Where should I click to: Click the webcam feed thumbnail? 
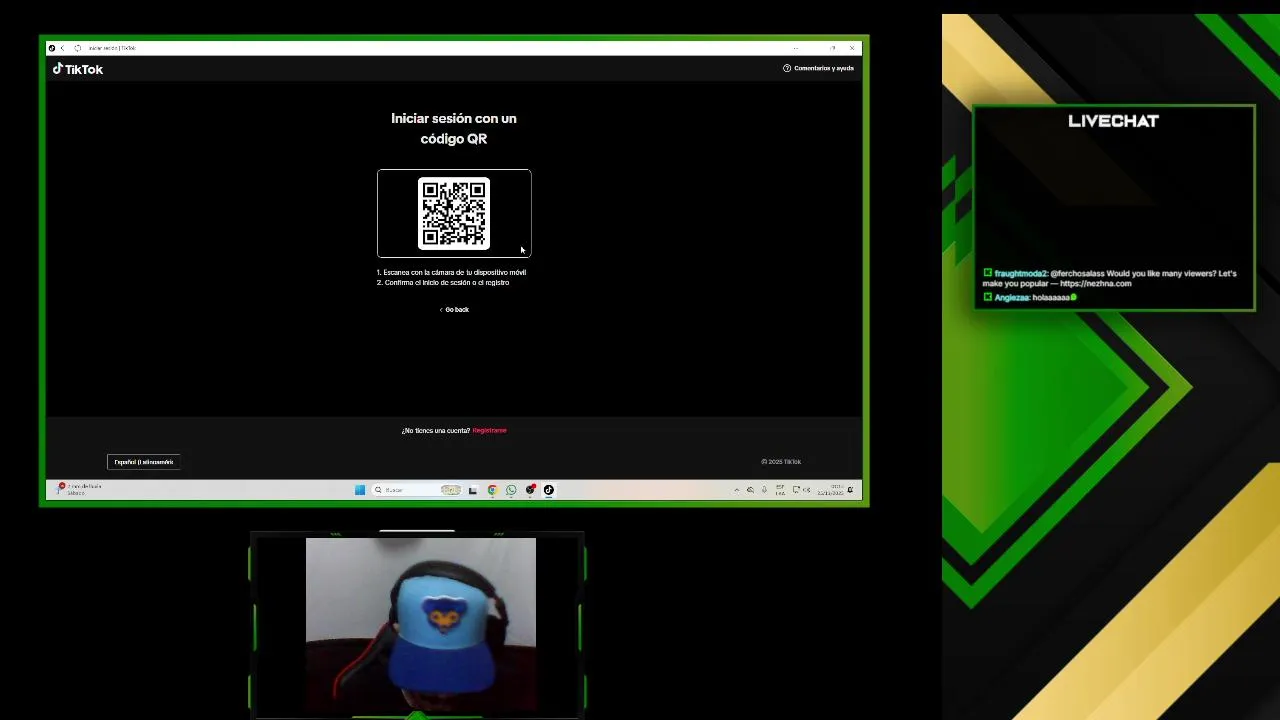[421, 626]
